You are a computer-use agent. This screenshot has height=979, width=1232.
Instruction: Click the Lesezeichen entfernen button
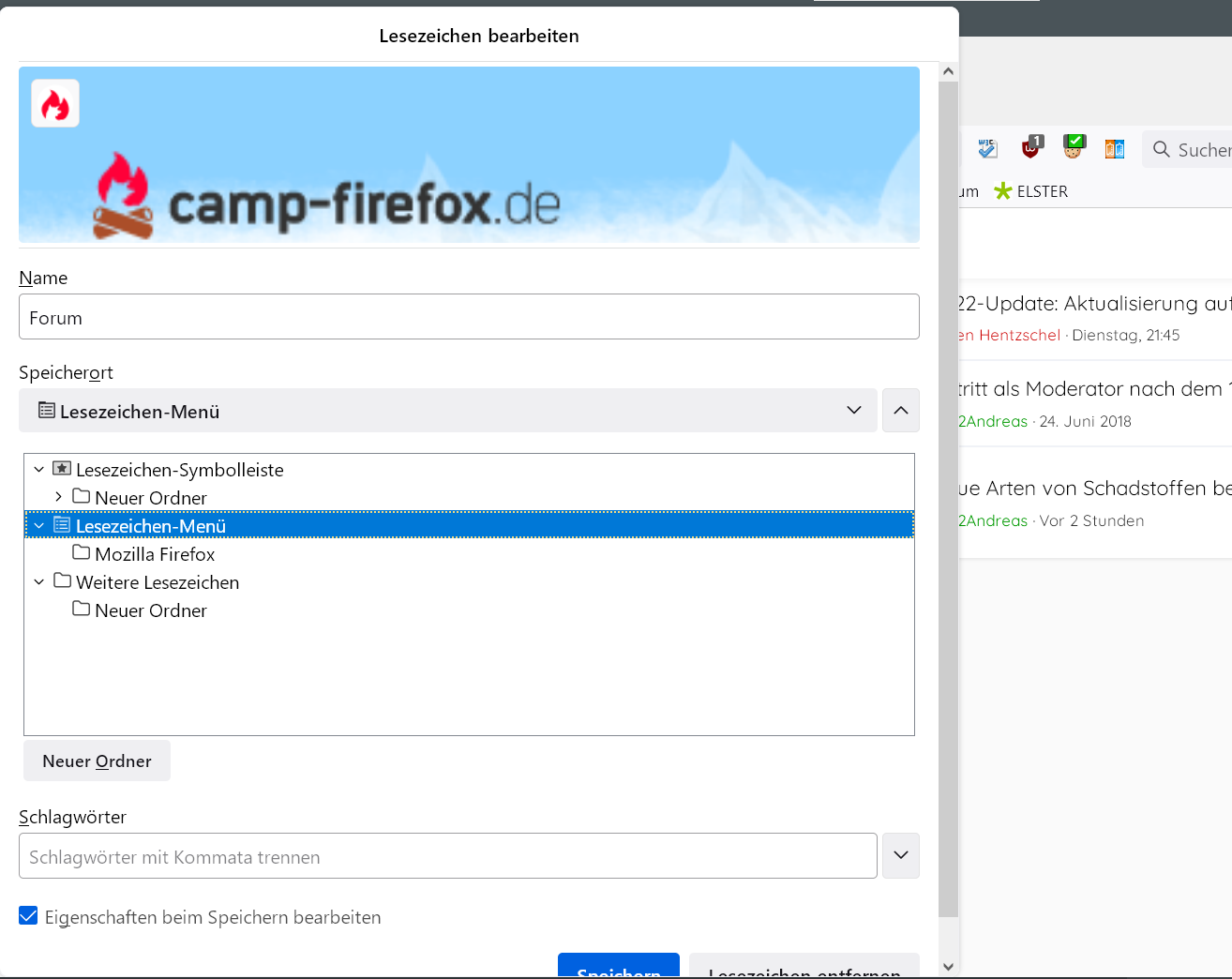[x=804, y=966]
